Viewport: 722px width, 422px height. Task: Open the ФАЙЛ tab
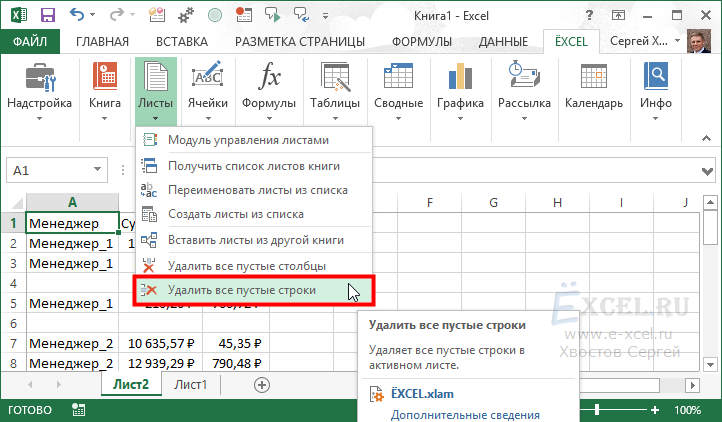pyautogui.click(x=30, y=41)
